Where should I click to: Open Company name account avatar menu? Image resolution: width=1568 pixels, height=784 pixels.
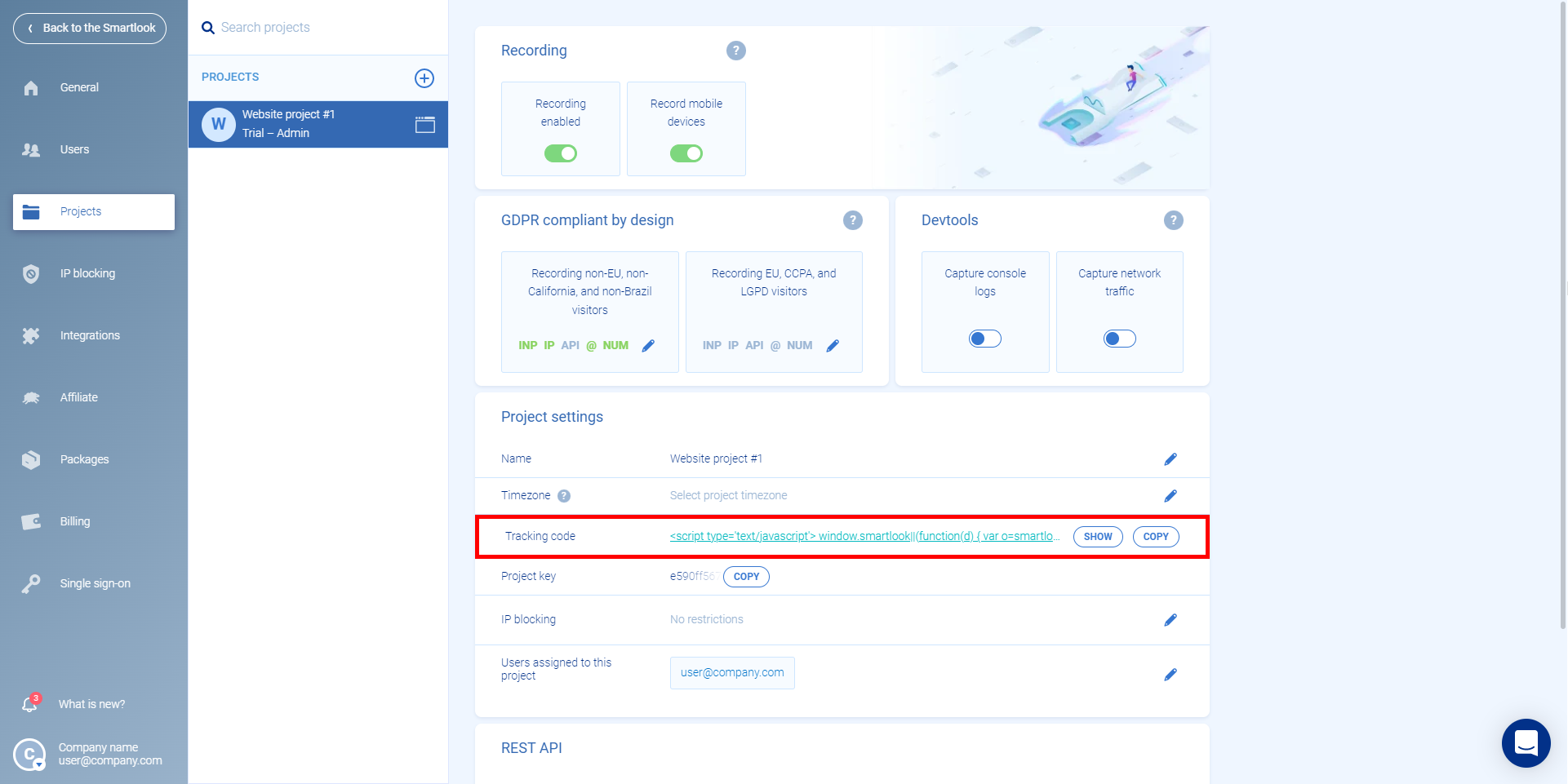pos(29,755)
